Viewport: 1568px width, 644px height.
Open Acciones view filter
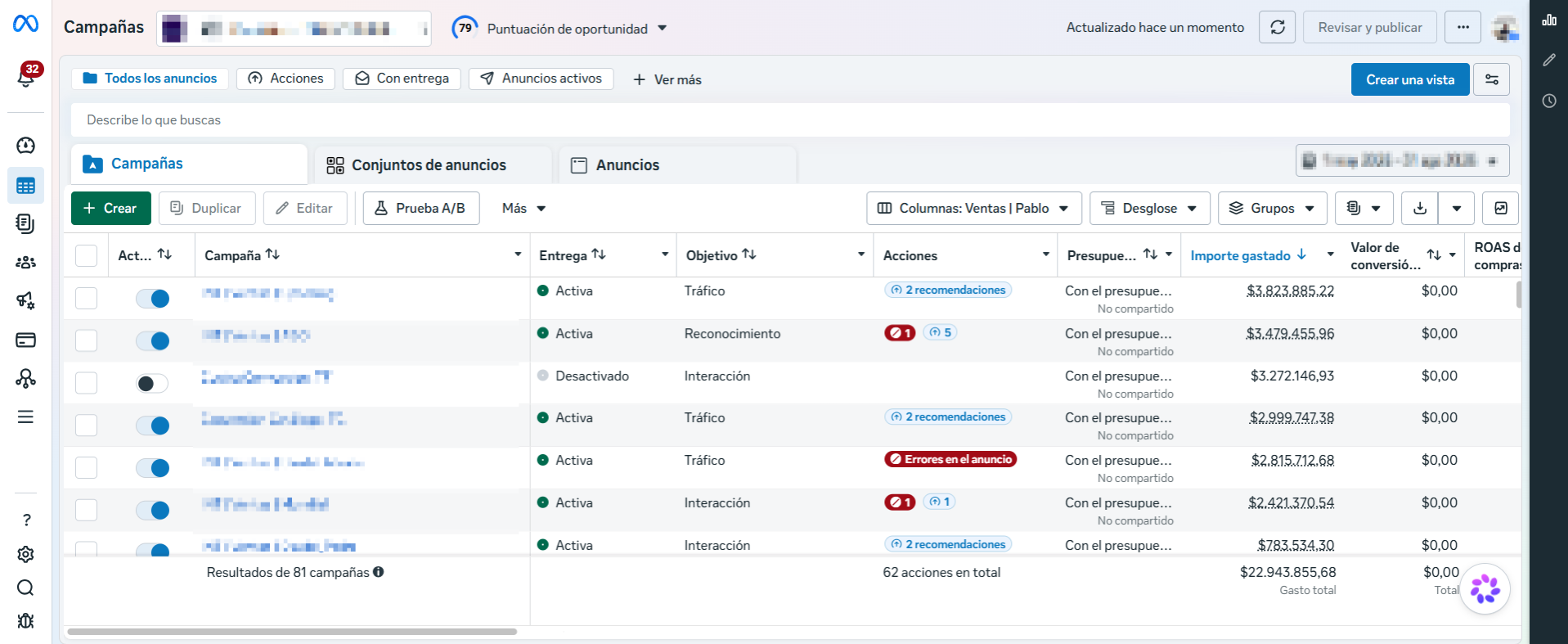pos(285,79)
